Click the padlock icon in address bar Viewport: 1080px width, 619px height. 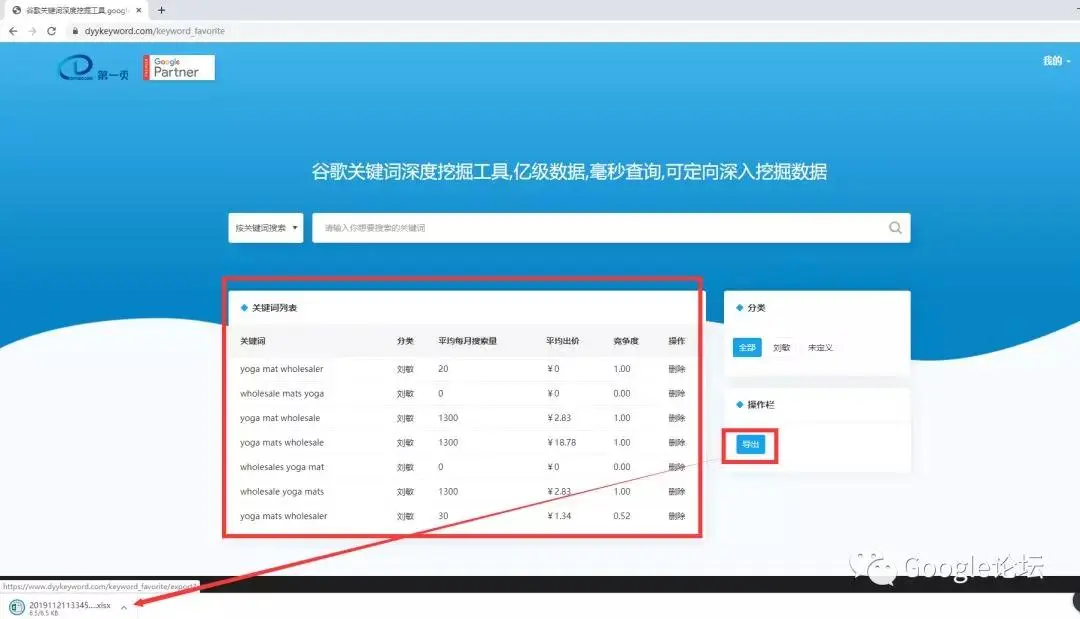(x=74, y=31)
